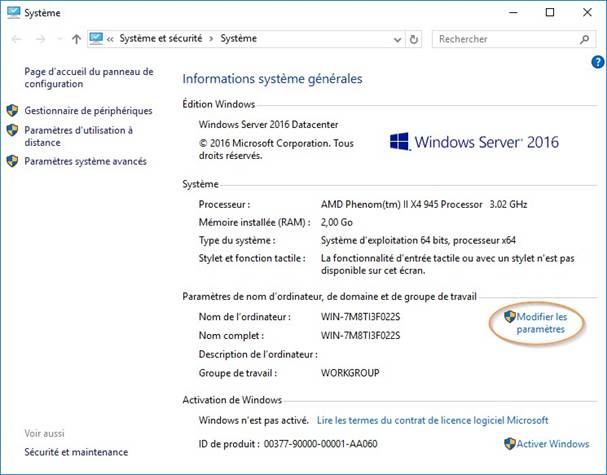Select the WORKGROUP value
Viewport: 607px width, 475px height.
point(350,373)
